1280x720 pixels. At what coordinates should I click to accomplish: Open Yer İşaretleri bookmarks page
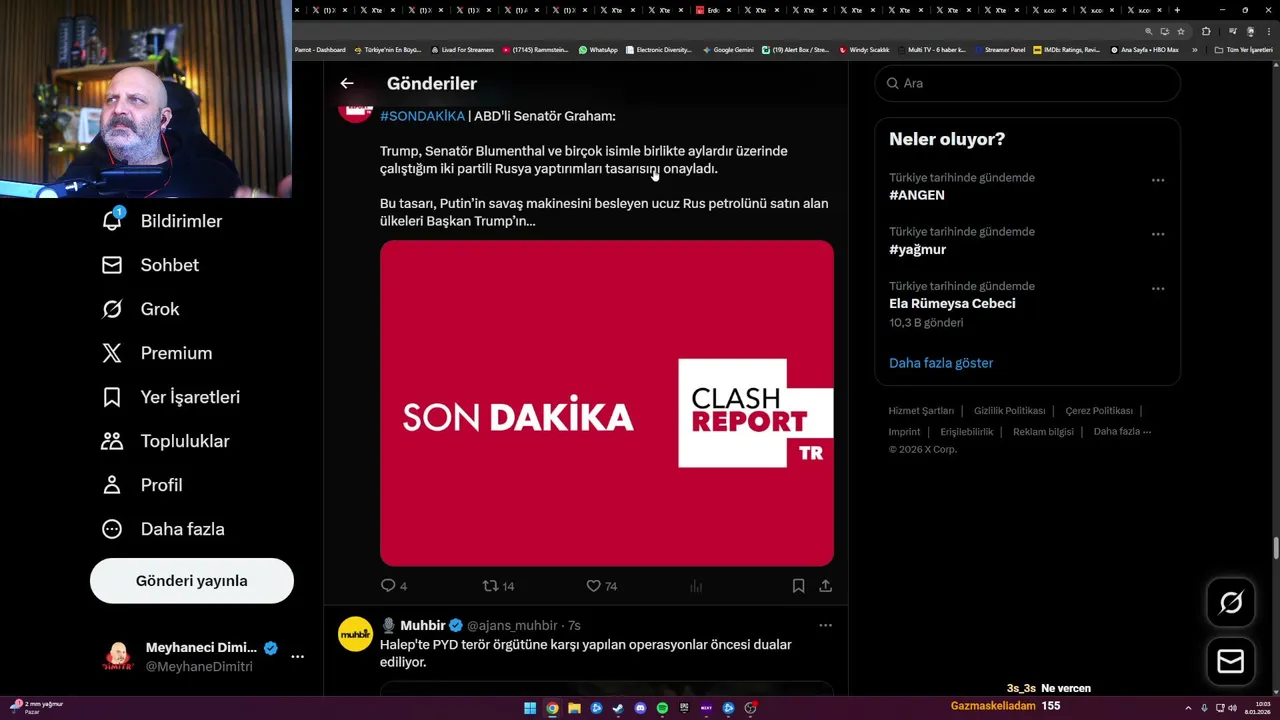point(171,397)
